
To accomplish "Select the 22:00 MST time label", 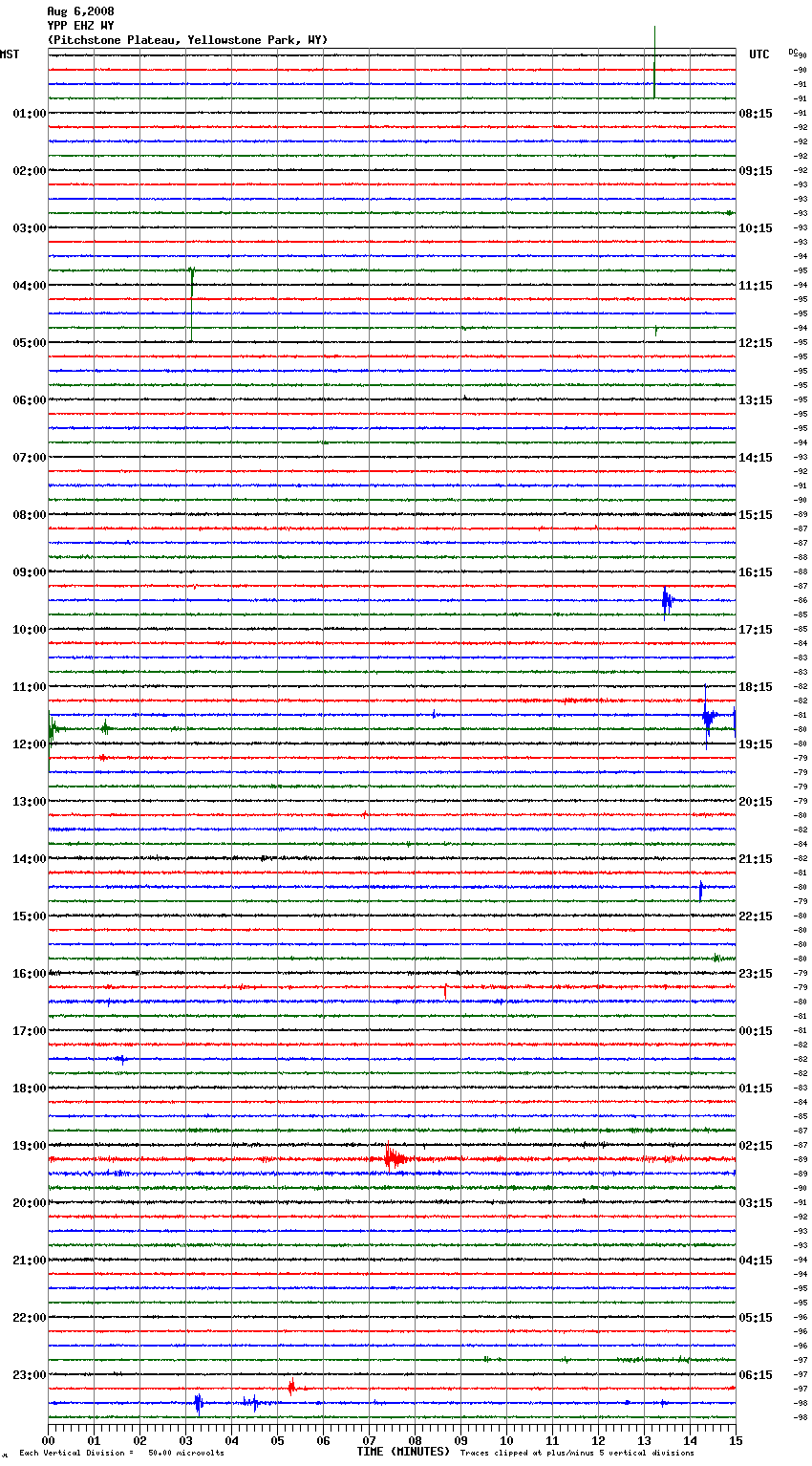I will pyautogui.click(x=30, y=1318).
